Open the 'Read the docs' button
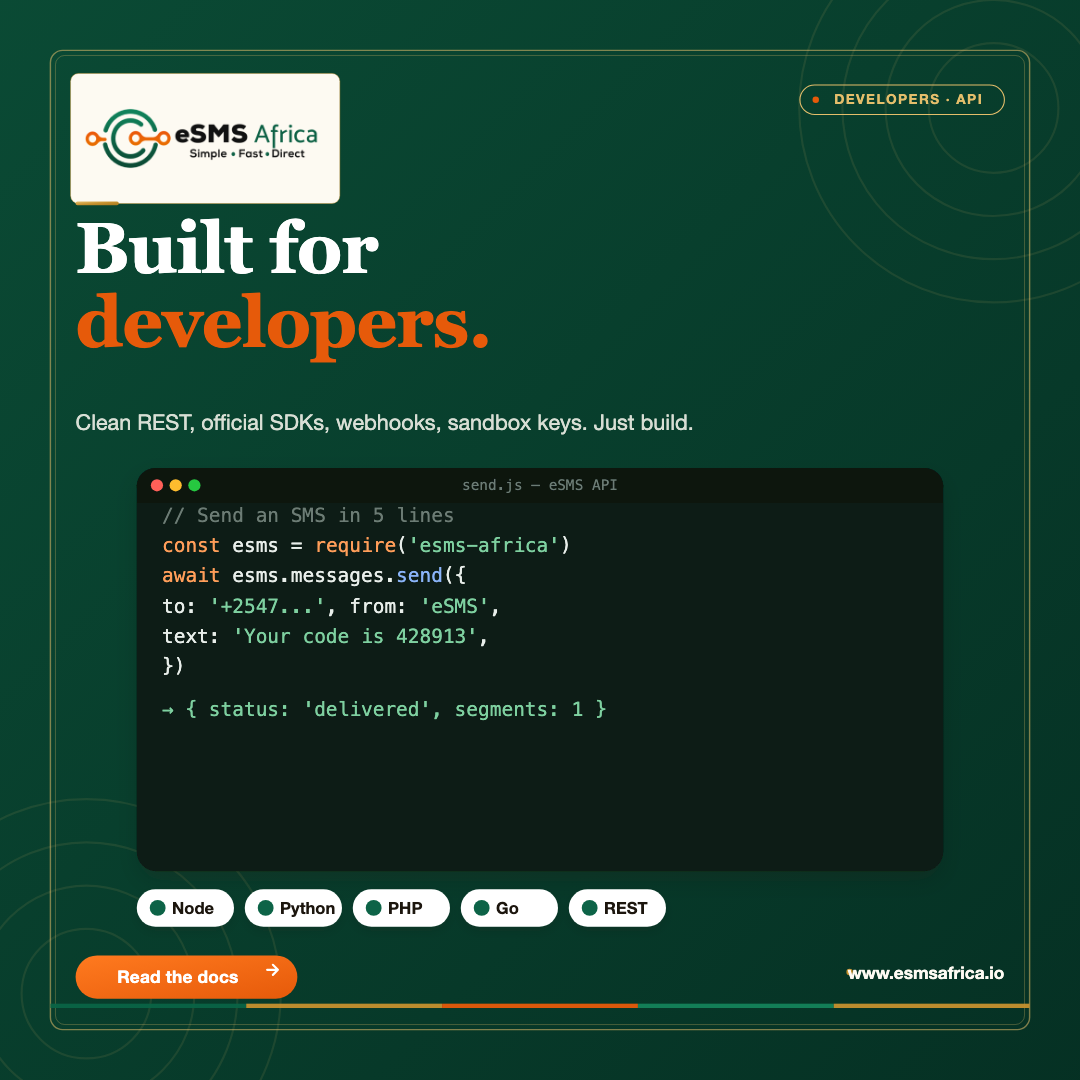This screenshot has width=1080, height=1080. click(186, 977)
